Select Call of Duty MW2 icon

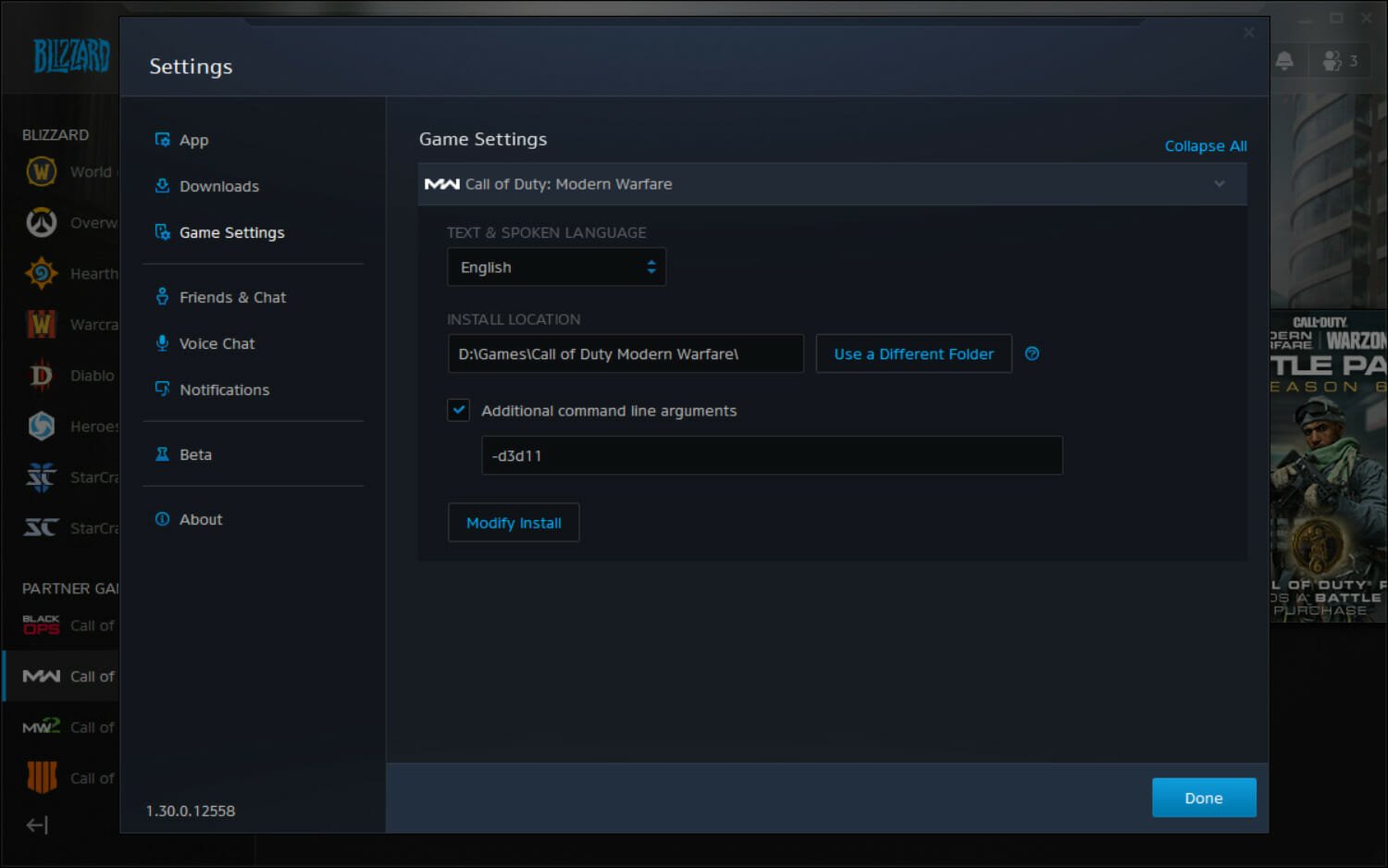(x=41, y=726)
